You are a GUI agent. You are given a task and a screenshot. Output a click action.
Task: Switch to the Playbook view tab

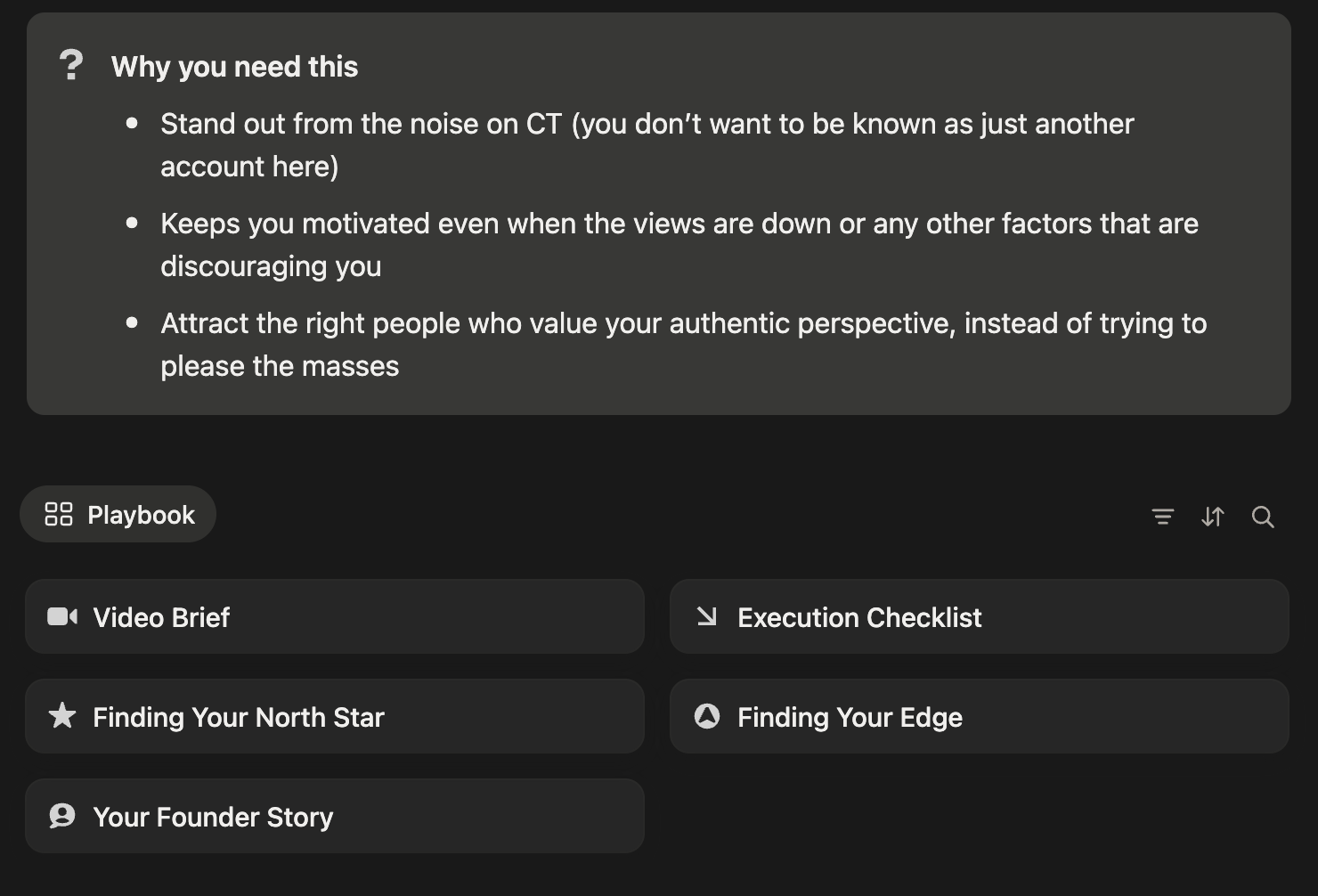point(140,515)
